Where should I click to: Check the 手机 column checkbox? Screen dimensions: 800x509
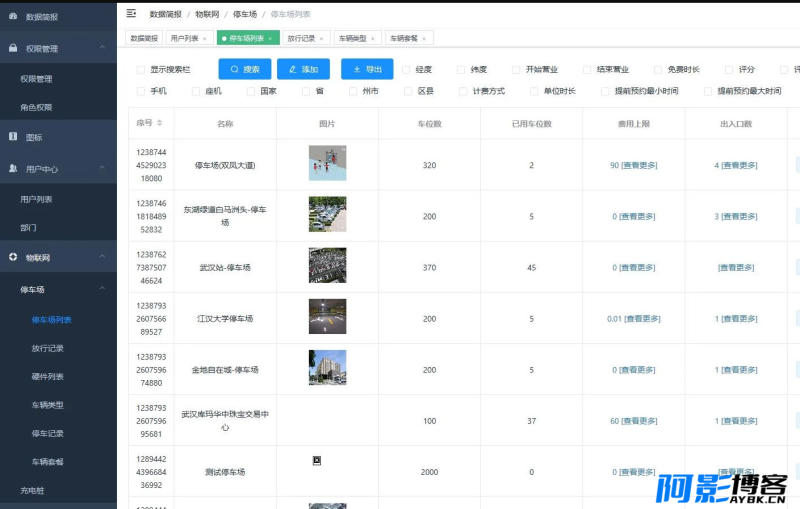pos(141,91)
